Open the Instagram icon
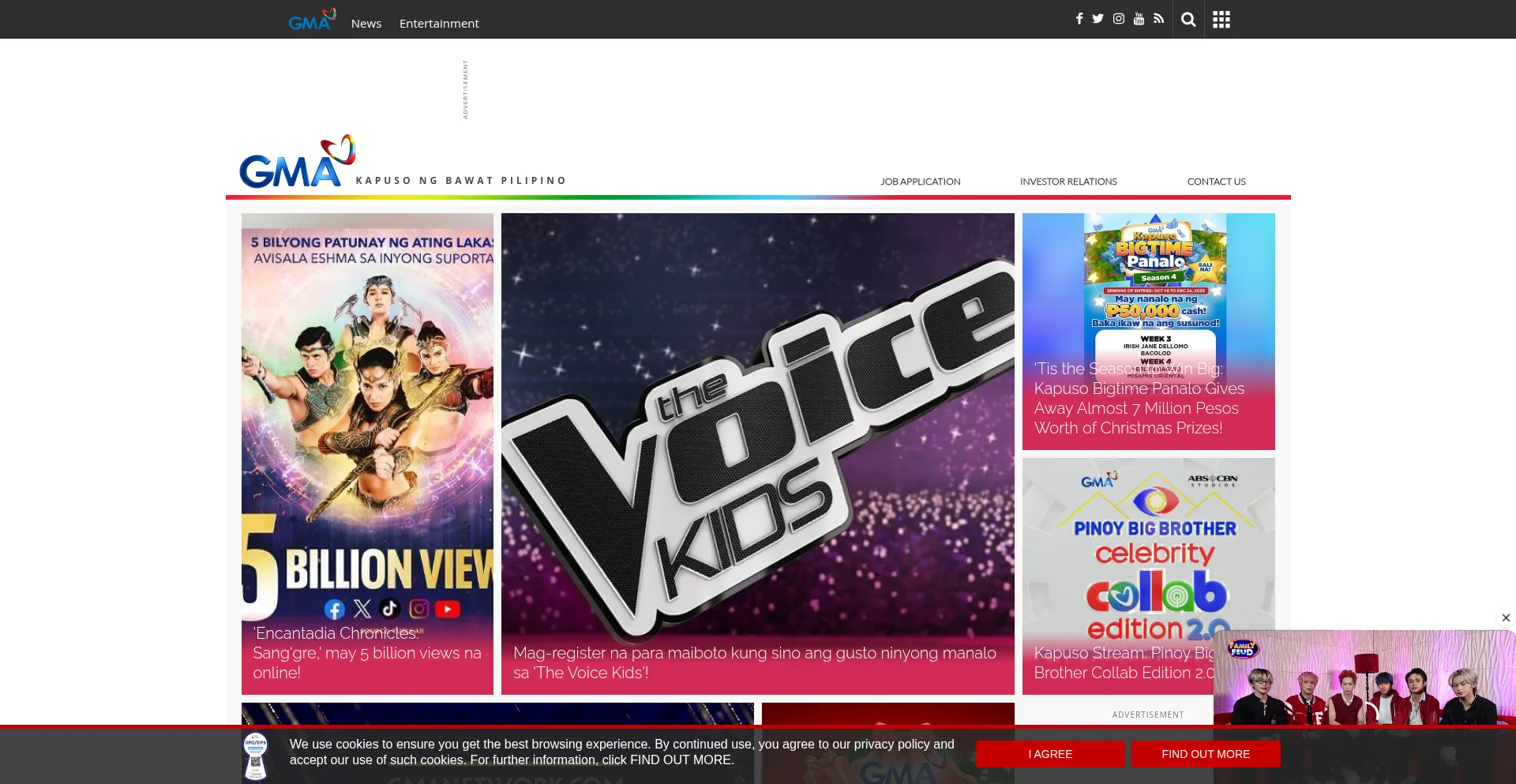Image resolution: width=1516 pixels, height=784 pixels. coord(1118,18)
